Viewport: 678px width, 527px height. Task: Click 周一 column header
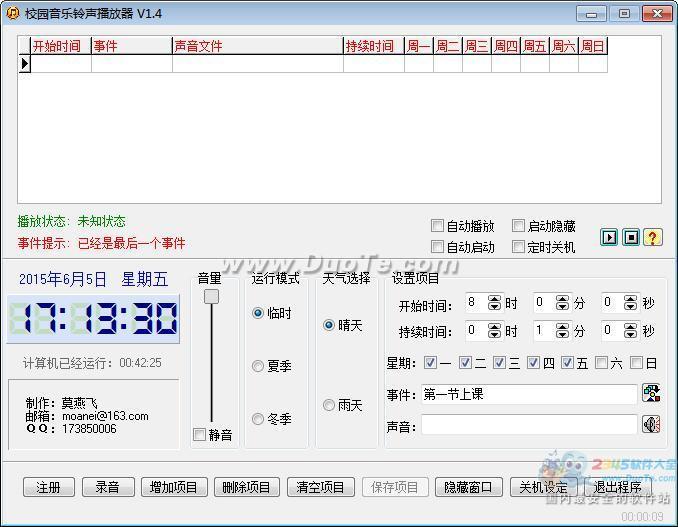[x=419, y=46]
